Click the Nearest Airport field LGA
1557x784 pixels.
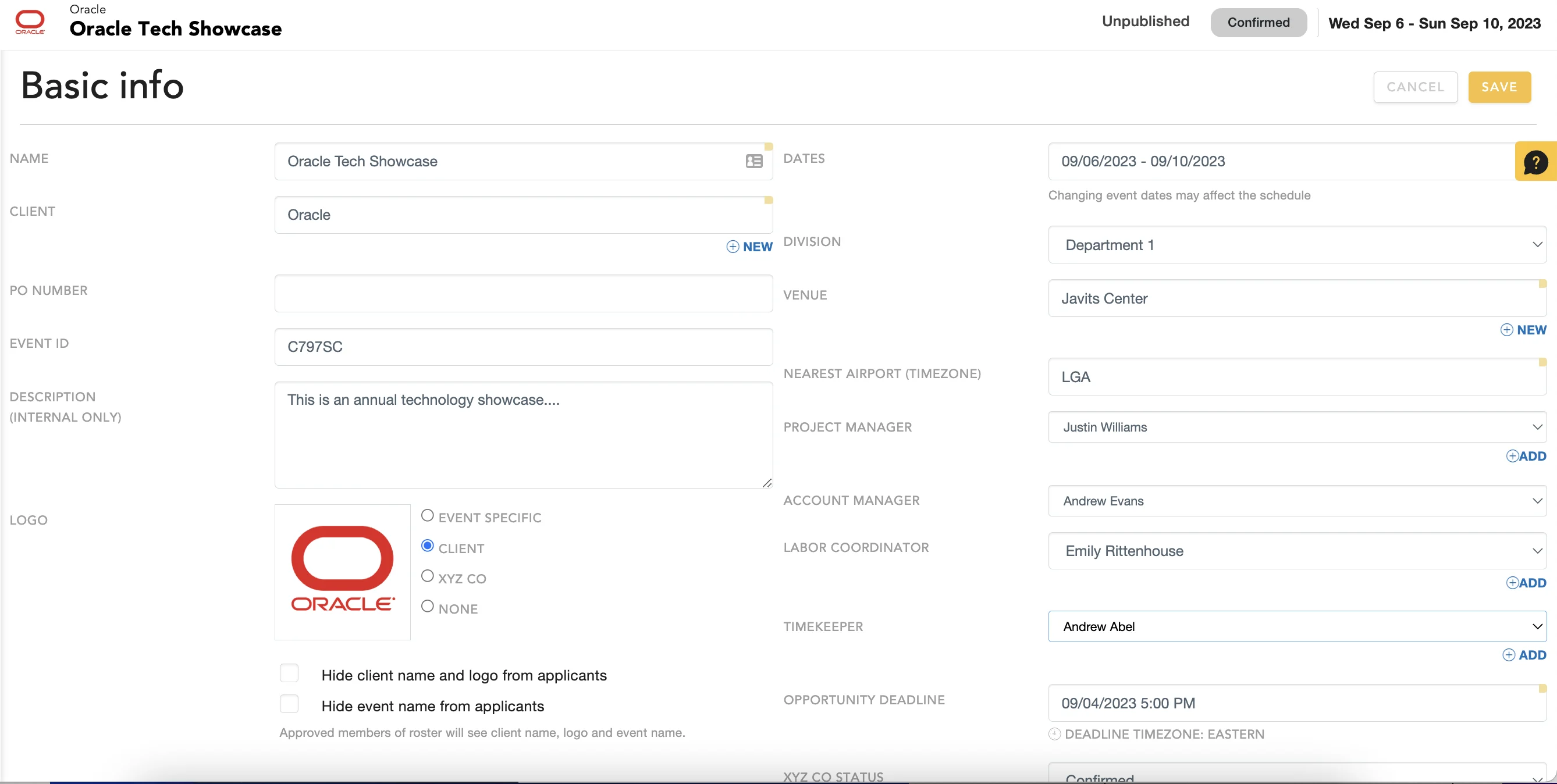1297,377
